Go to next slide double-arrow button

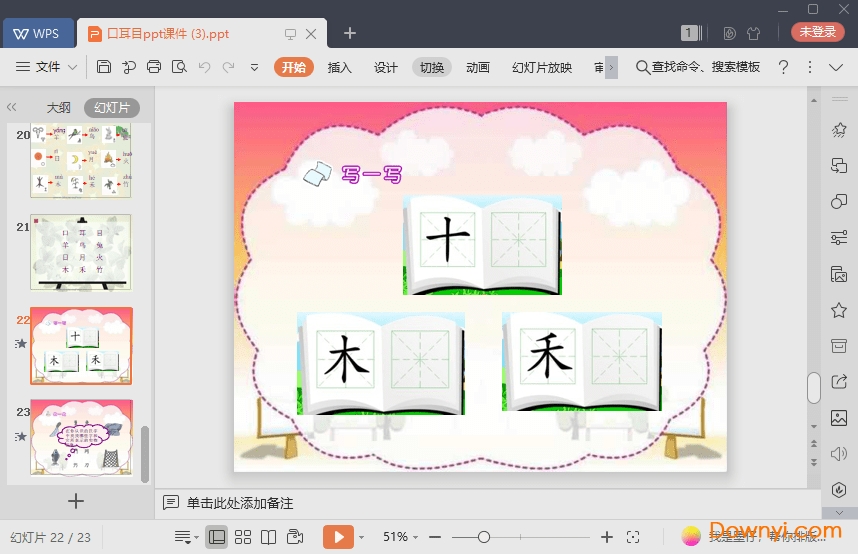(814, 462)
